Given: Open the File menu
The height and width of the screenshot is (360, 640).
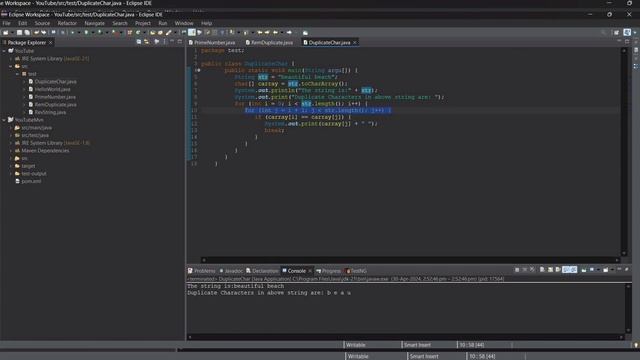Looking at the screenshot, I should coord(7,23).
